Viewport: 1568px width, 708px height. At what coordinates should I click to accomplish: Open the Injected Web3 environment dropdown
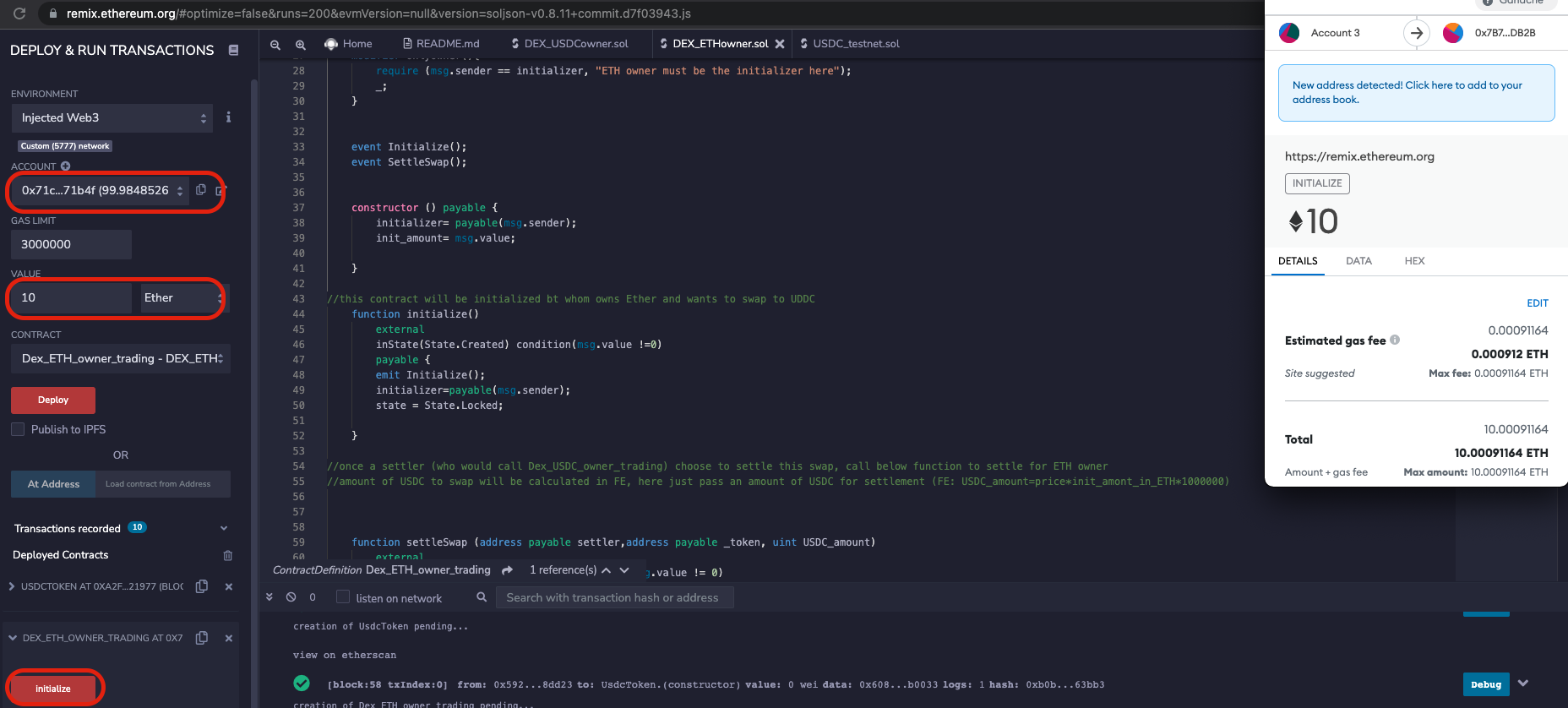point(114,117)
